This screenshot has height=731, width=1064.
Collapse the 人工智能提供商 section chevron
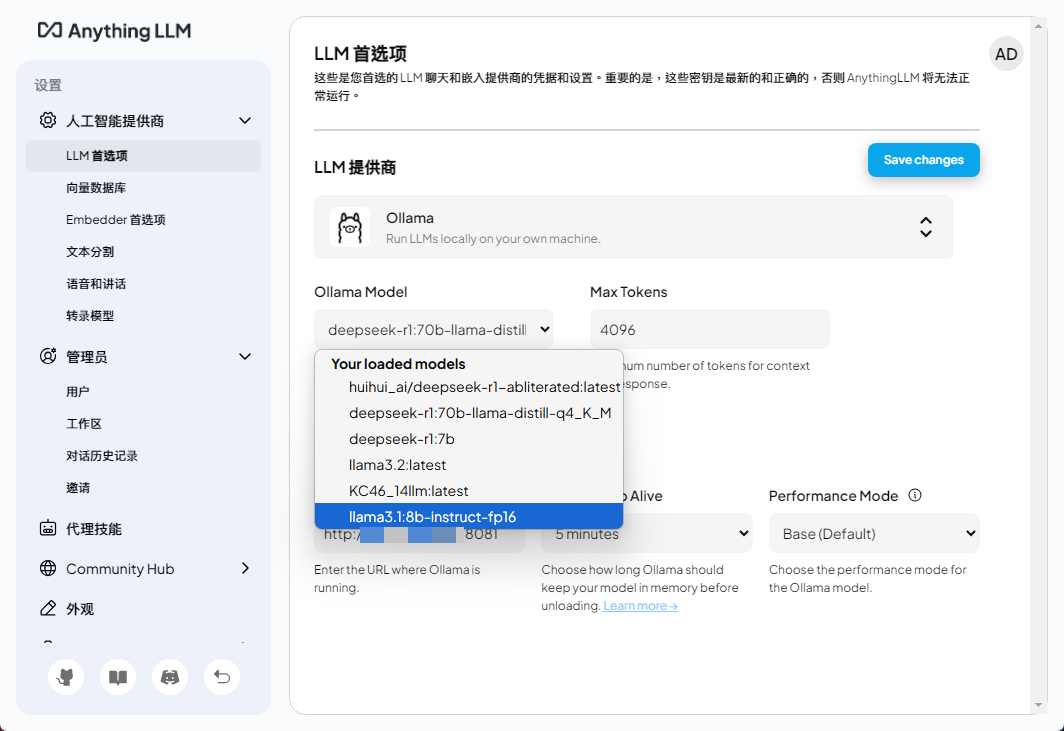pos(245,121)
